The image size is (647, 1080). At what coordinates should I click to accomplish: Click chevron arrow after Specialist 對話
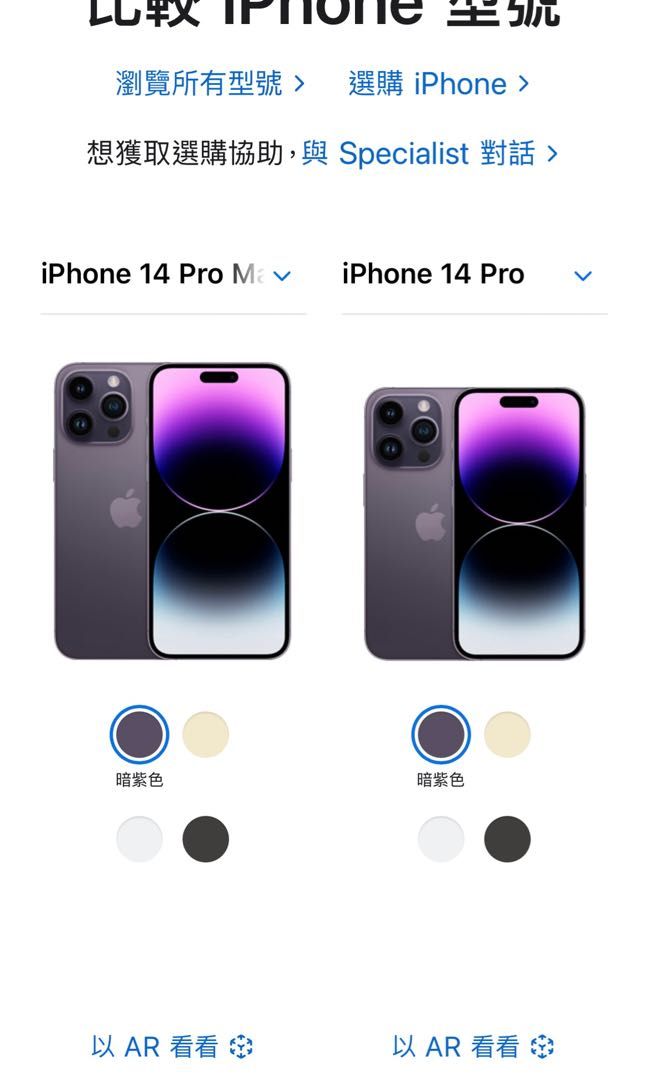tap(552, 153)
